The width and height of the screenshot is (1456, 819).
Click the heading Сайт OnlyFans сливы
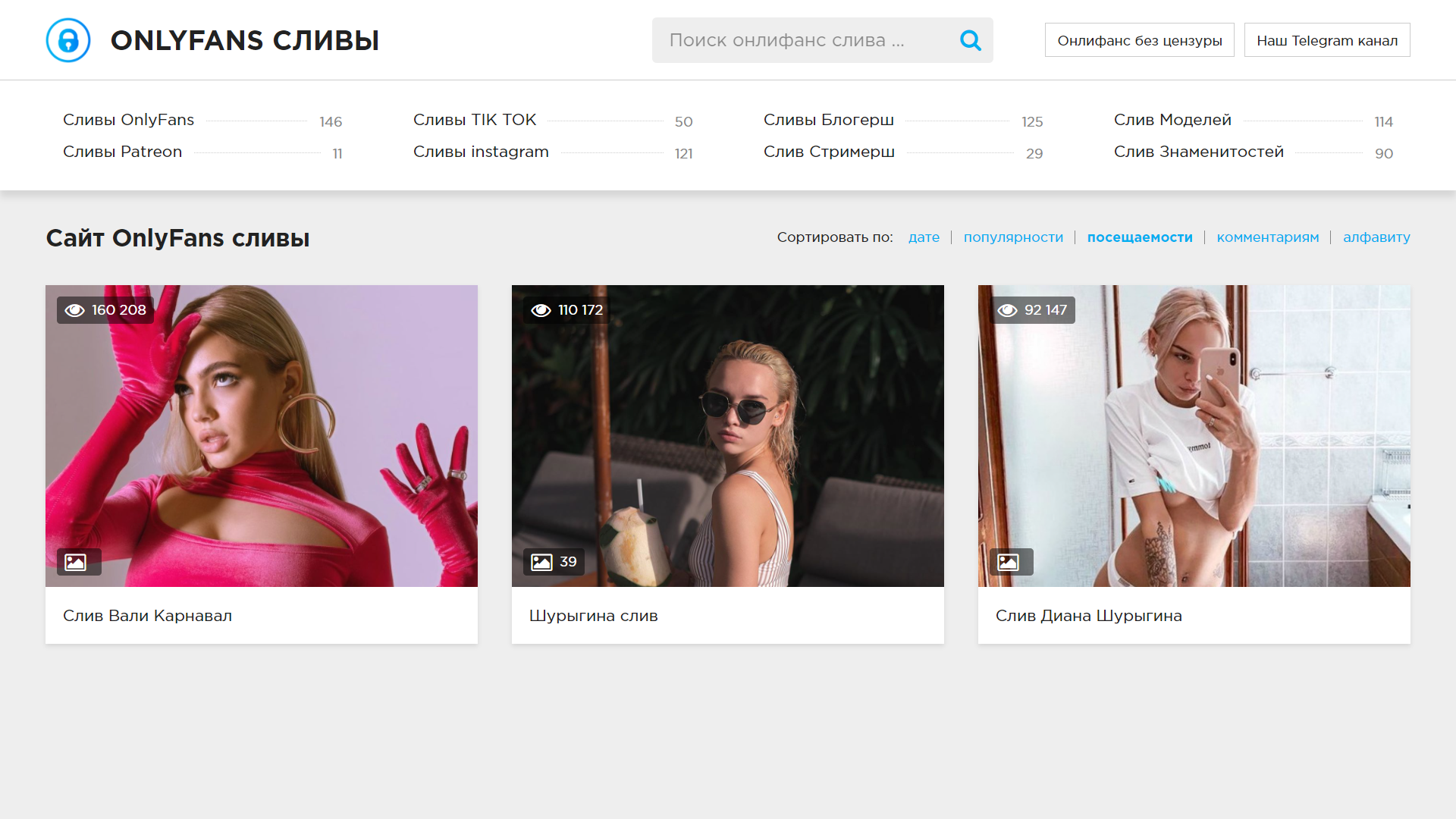[x=177, y=238]
